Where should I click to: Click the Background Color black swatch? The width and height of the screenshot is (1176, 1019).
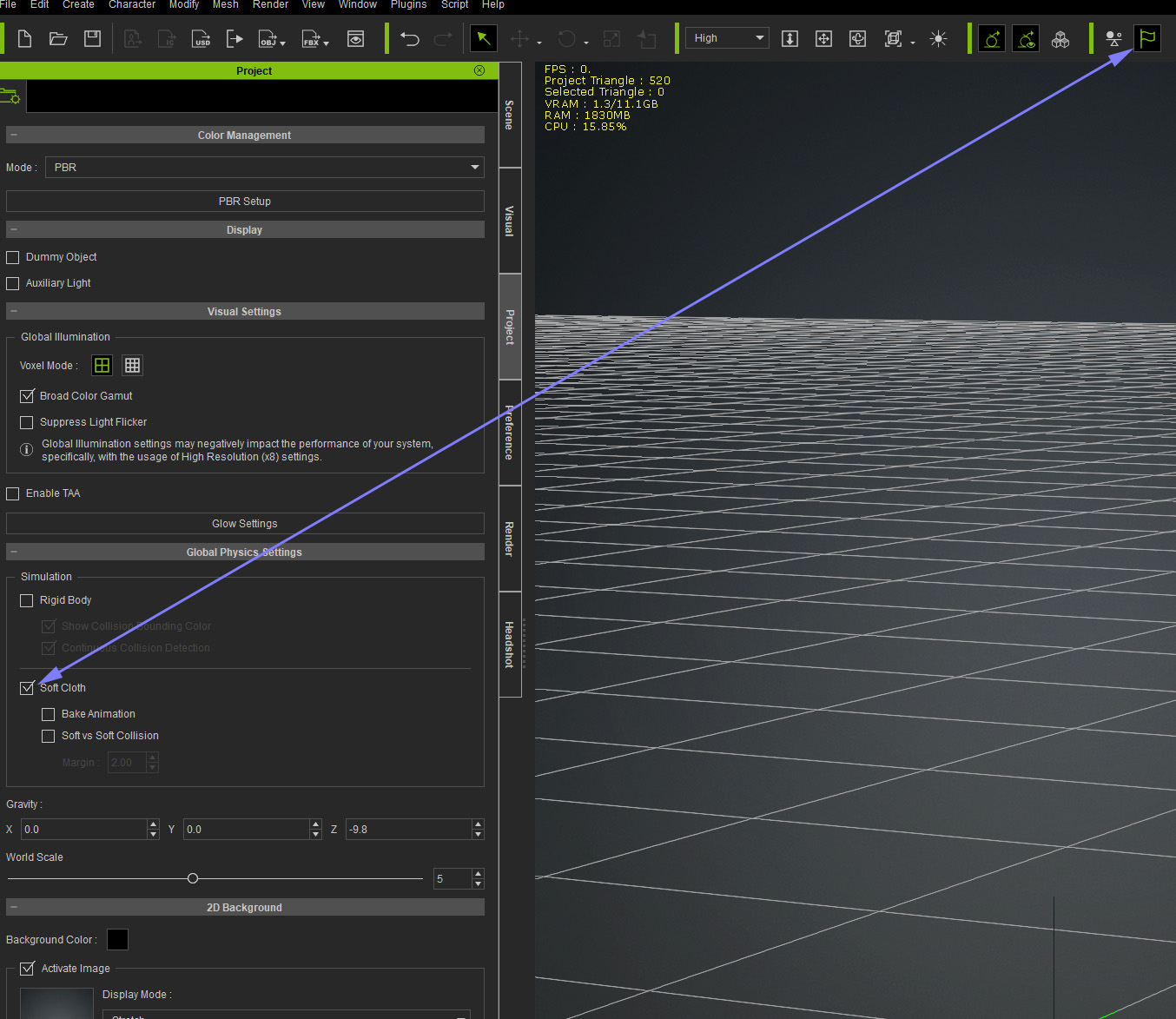pyautogui.click(x=117, y=940)
